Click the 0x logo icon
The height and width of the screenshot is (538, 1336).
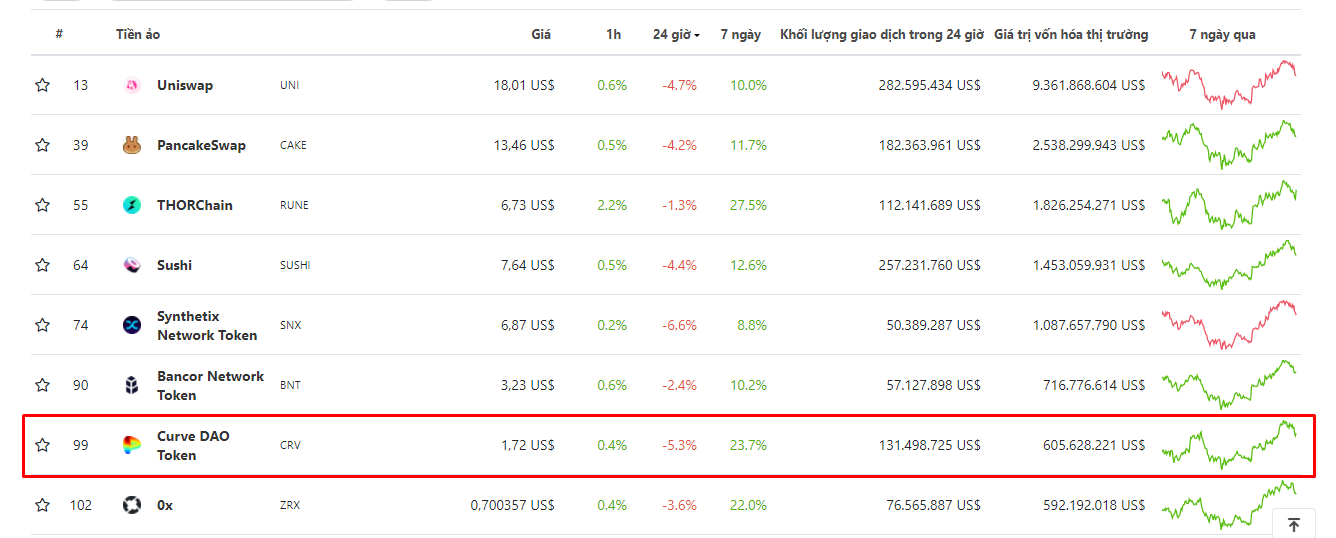pyautogui.click(x=132, y=505)
